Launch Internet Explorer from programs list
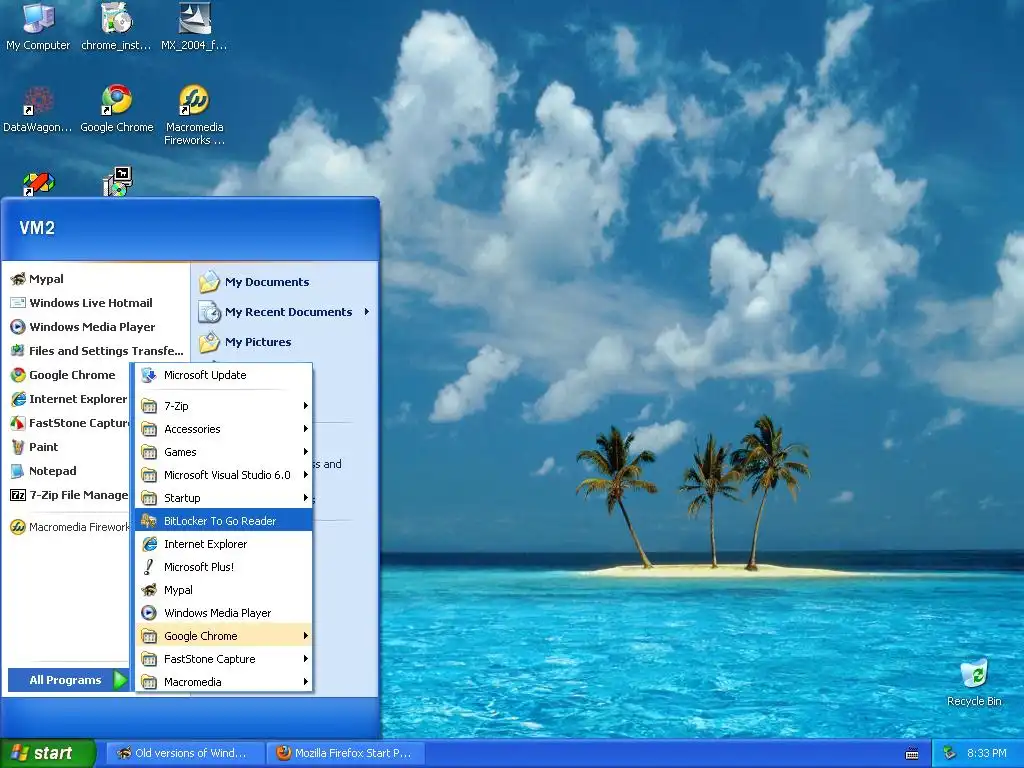This screenshot has height=768, width=1024. (x=223, y=543)
